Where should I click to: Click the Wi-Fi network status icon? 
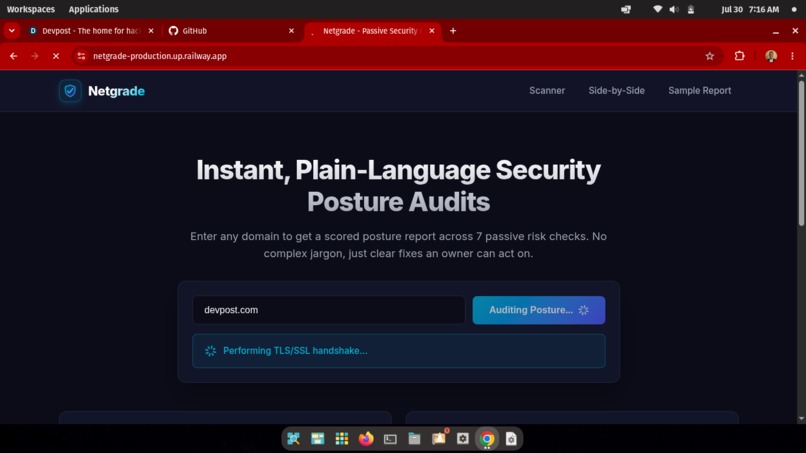coord(657,9)
